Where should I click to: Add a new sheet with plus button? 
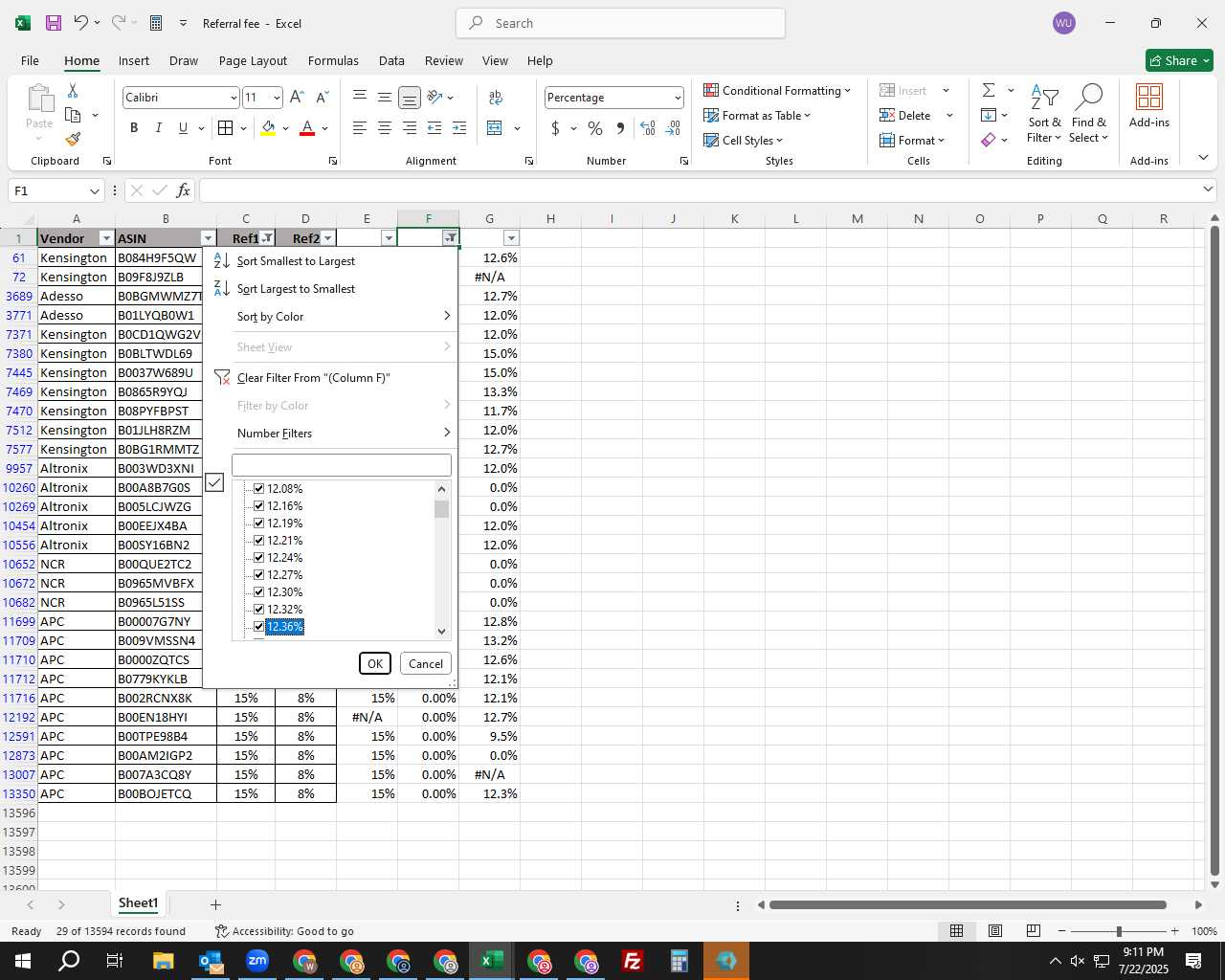click(x=215, y=904)
